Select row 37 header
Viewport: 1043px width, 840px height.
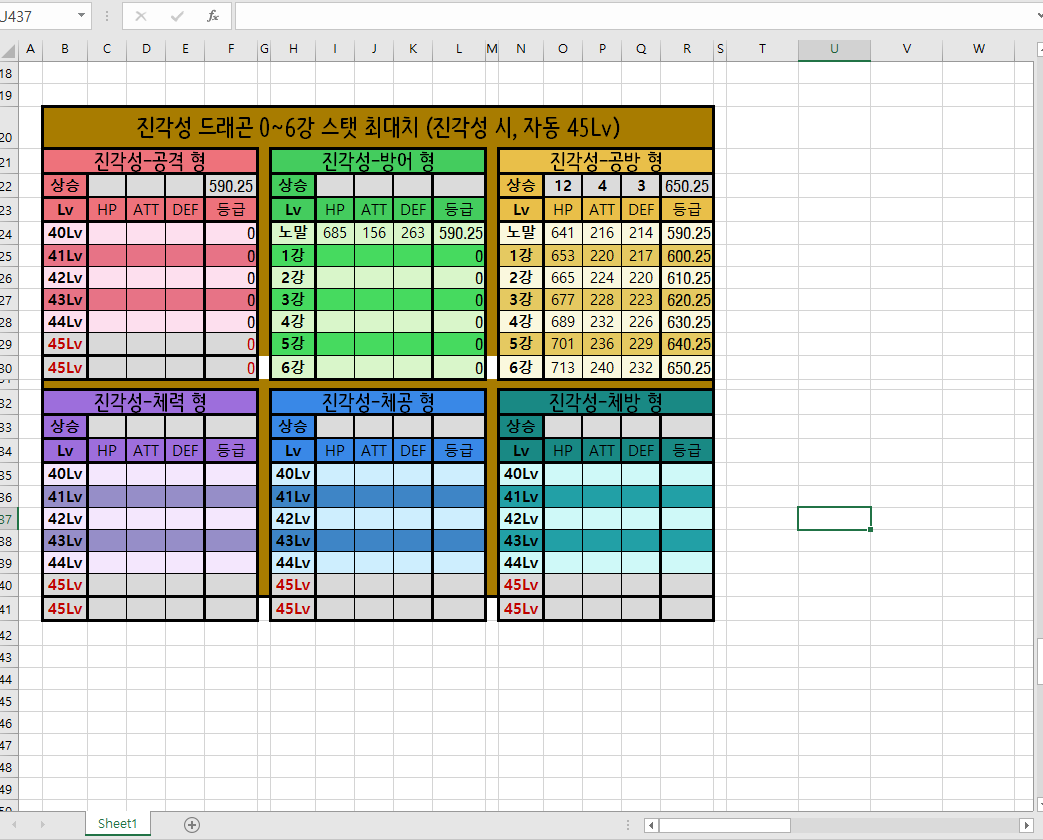pyautogui.click(x=9, y=519)
